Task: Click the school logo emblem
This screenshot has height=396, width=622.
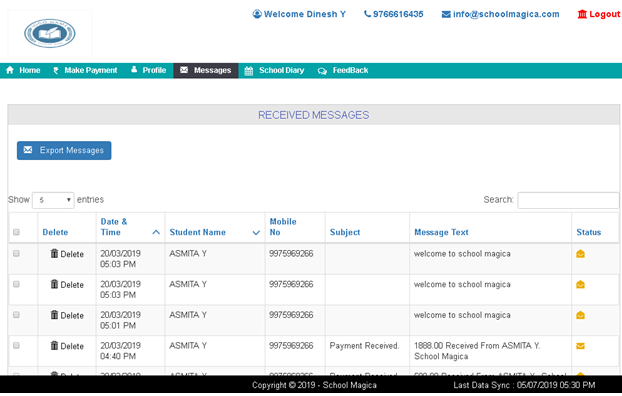Action: [x=50, y=33]
